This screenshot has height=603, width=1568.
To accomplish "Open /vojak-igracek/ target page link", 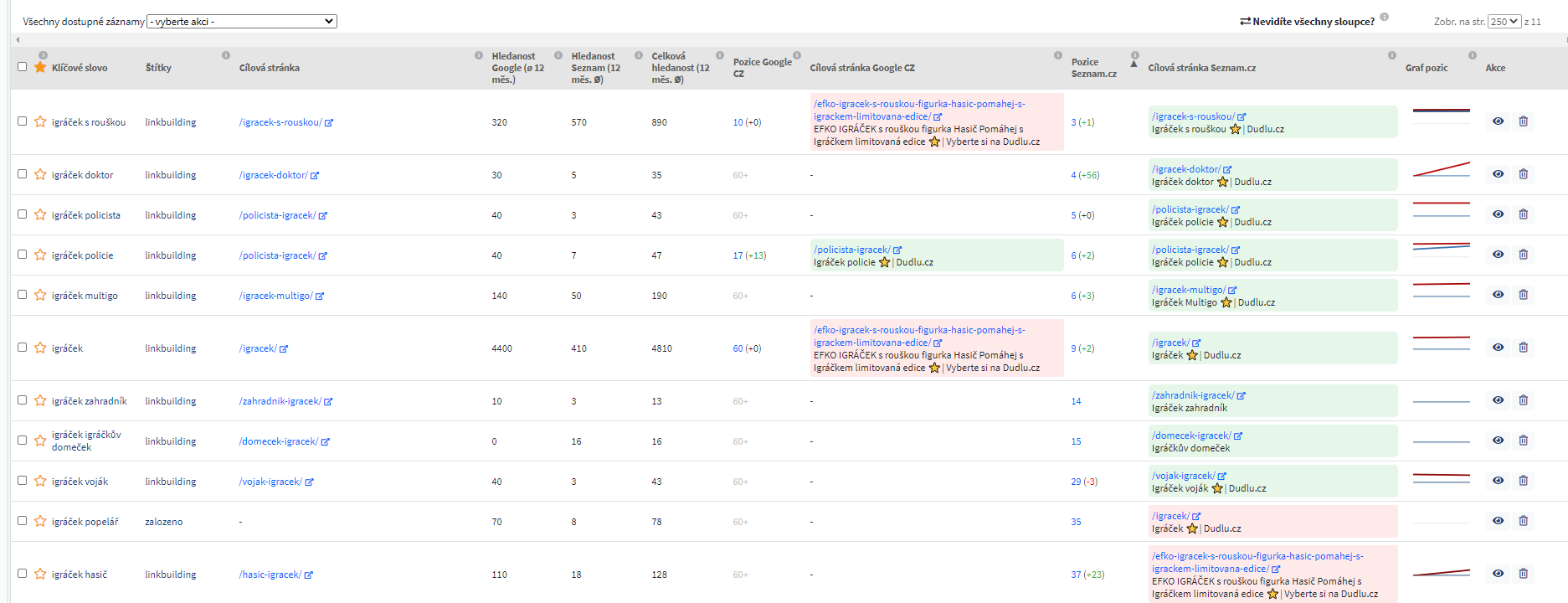I will (270, 482).
